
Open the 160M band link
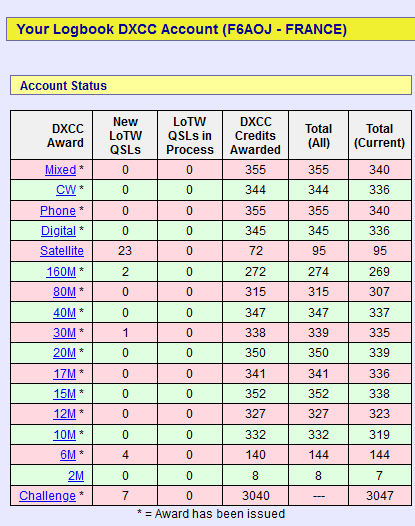61,272
